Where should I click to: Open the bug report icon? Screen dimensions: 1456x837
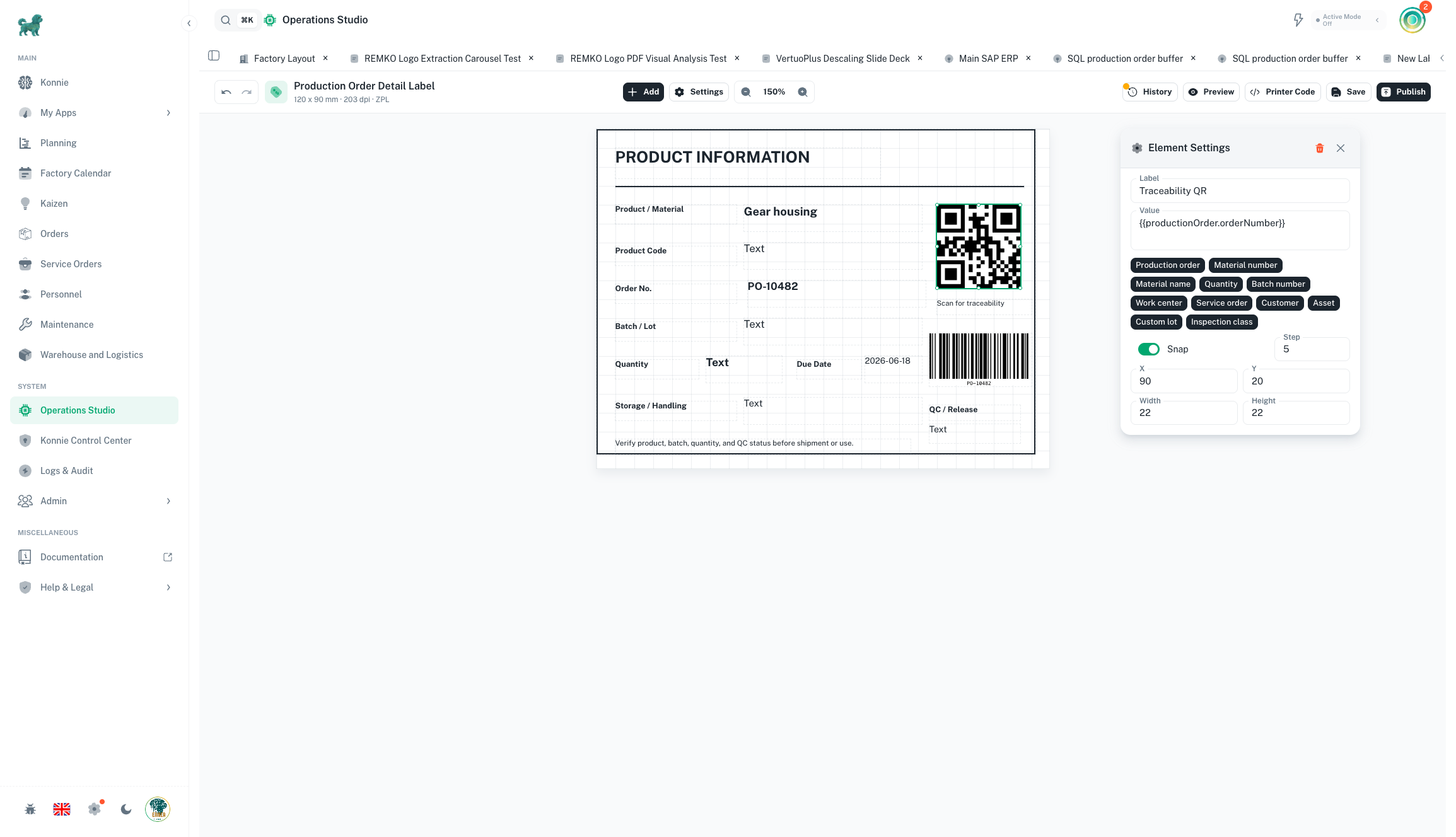30,809
